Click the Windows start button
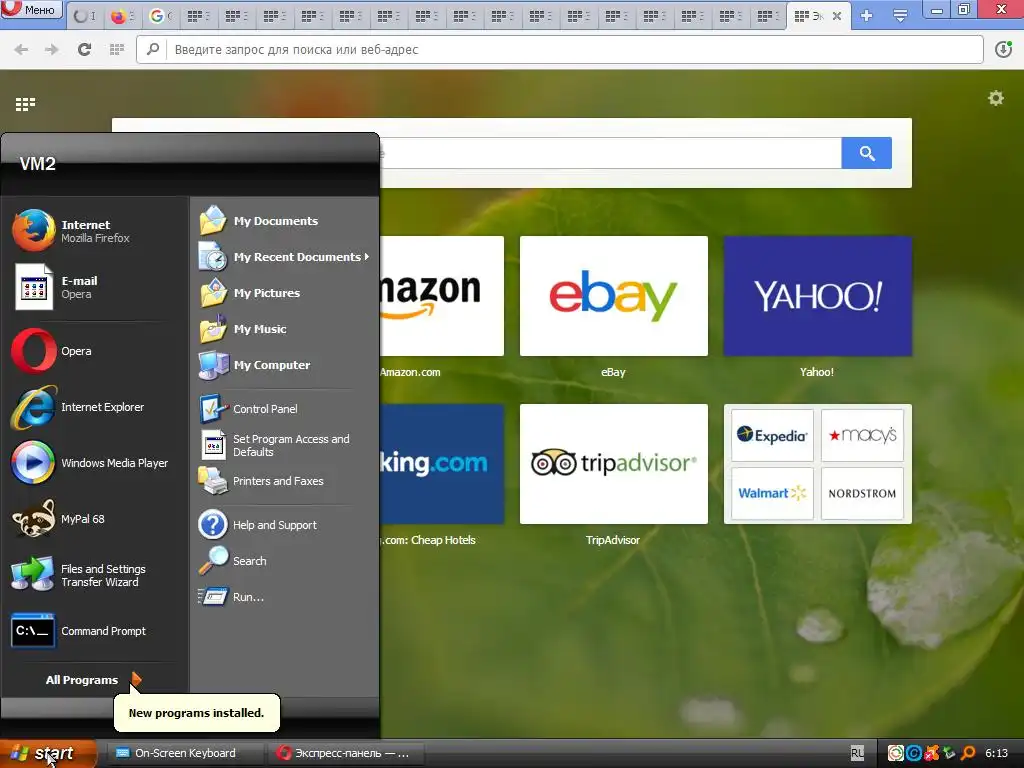 point(47,754)
